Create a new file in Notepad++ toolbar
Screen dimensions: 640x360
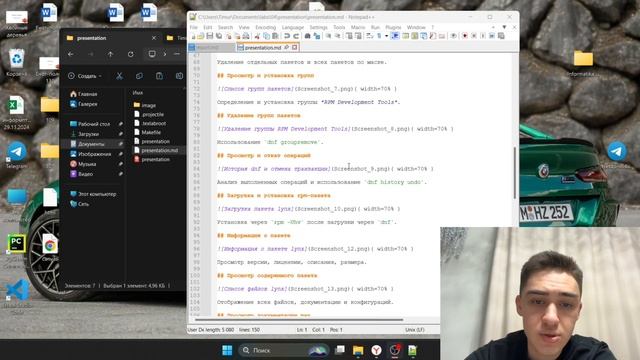point(192,36)
